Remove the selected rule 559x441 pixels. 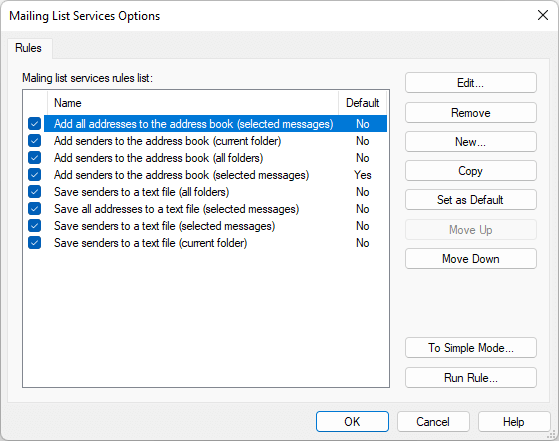471,113
